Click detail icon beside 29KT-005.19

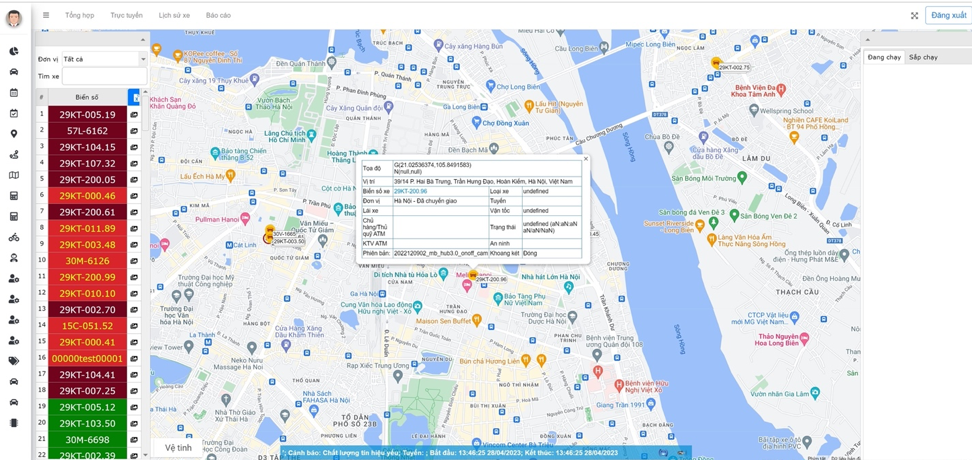coord(134,115)
